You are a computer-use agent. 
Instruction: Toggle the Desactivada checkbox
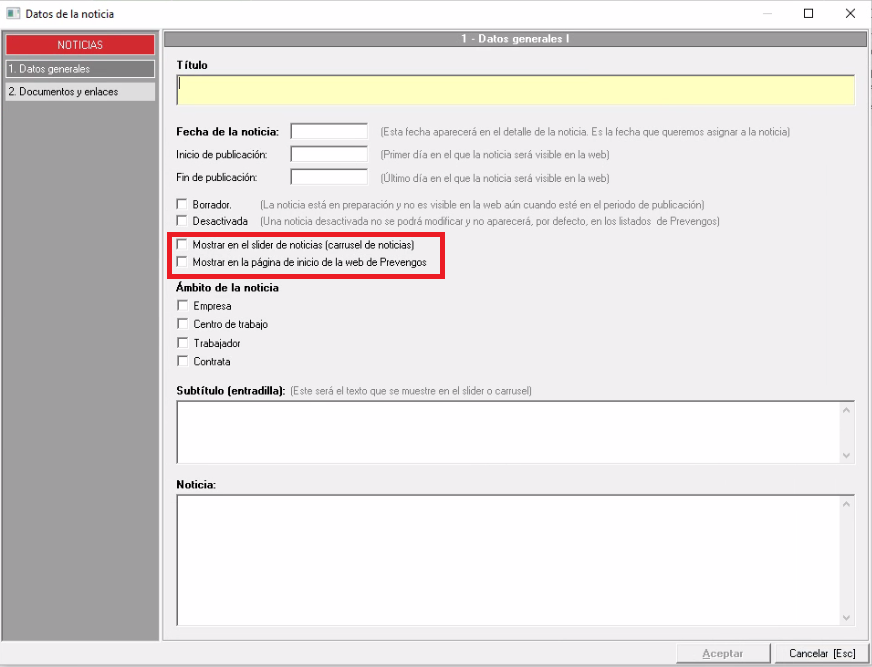(182, 221)
